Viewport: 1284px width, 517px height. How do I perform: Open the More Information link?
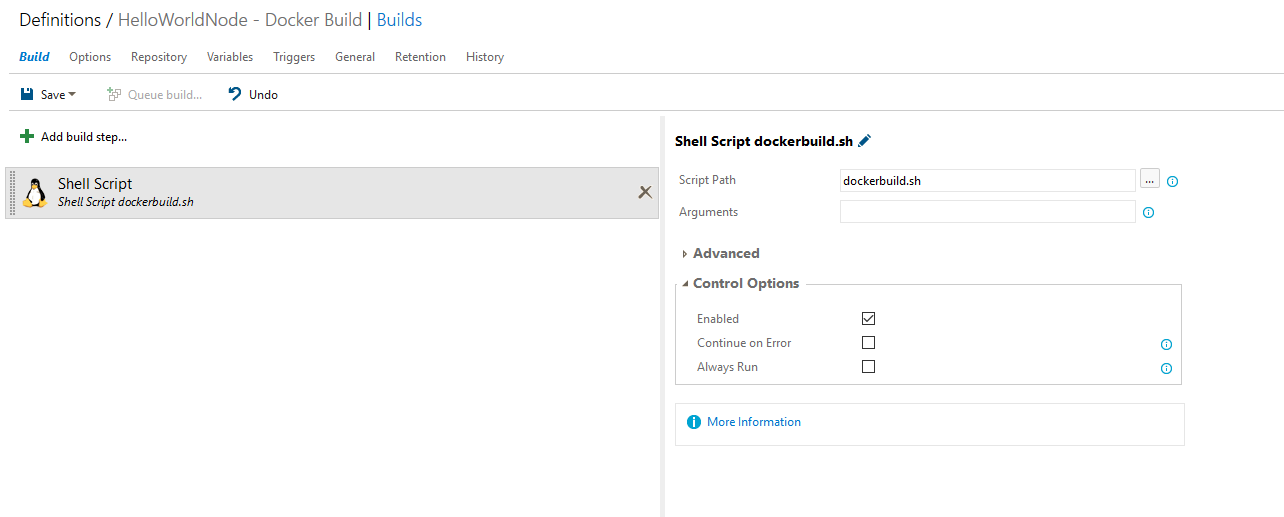point(753,422)
